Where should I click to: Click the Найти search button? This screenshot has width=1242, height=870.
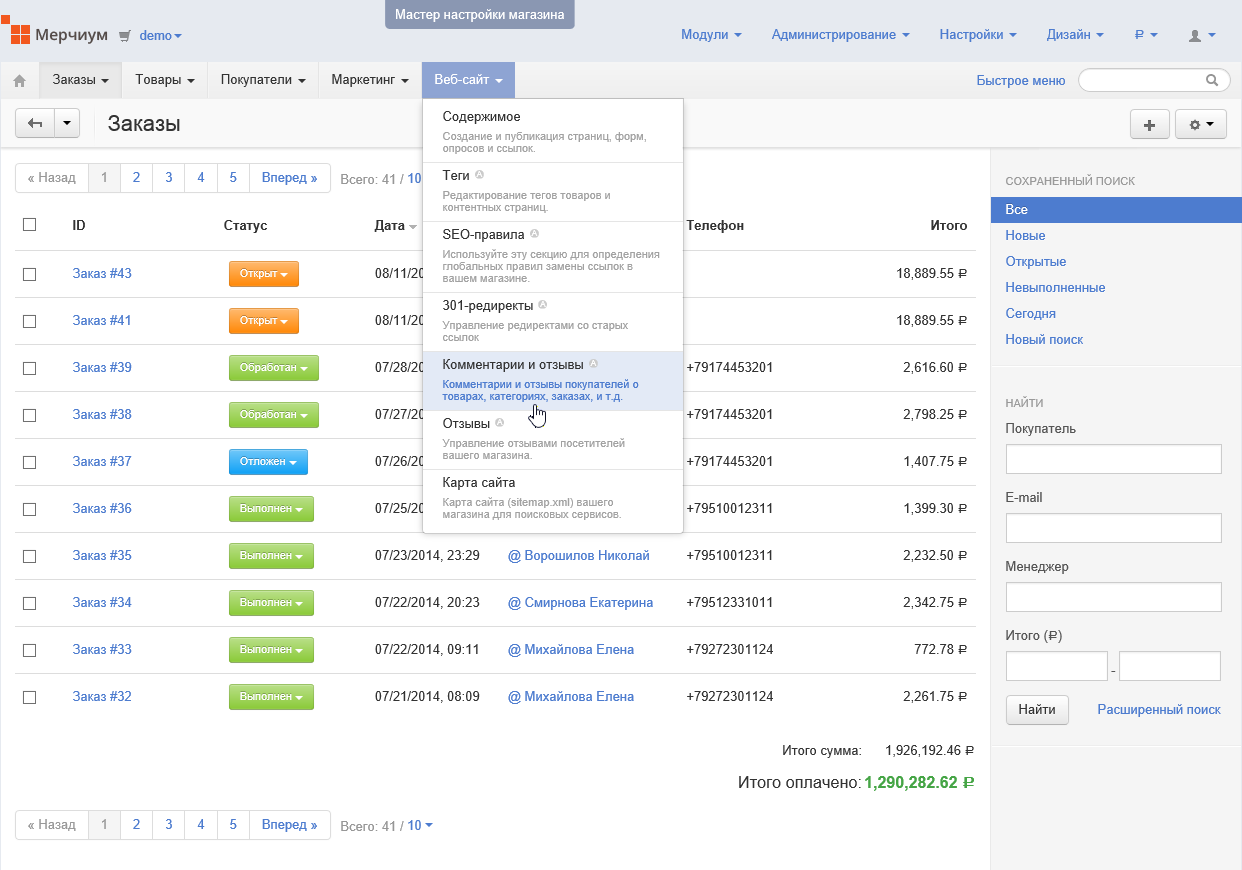coord(1037,709)
